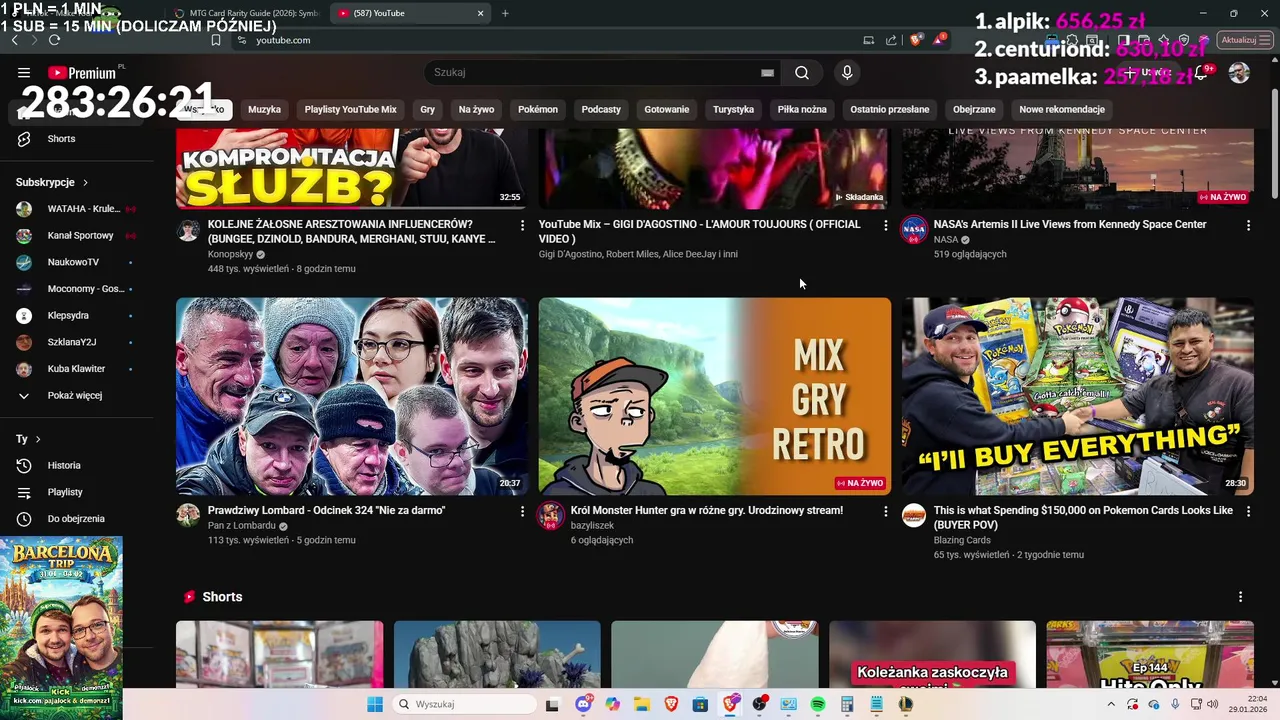Start voice search with microphone icon
Viewport: 1280px width, 720px height.
[847, 72]
